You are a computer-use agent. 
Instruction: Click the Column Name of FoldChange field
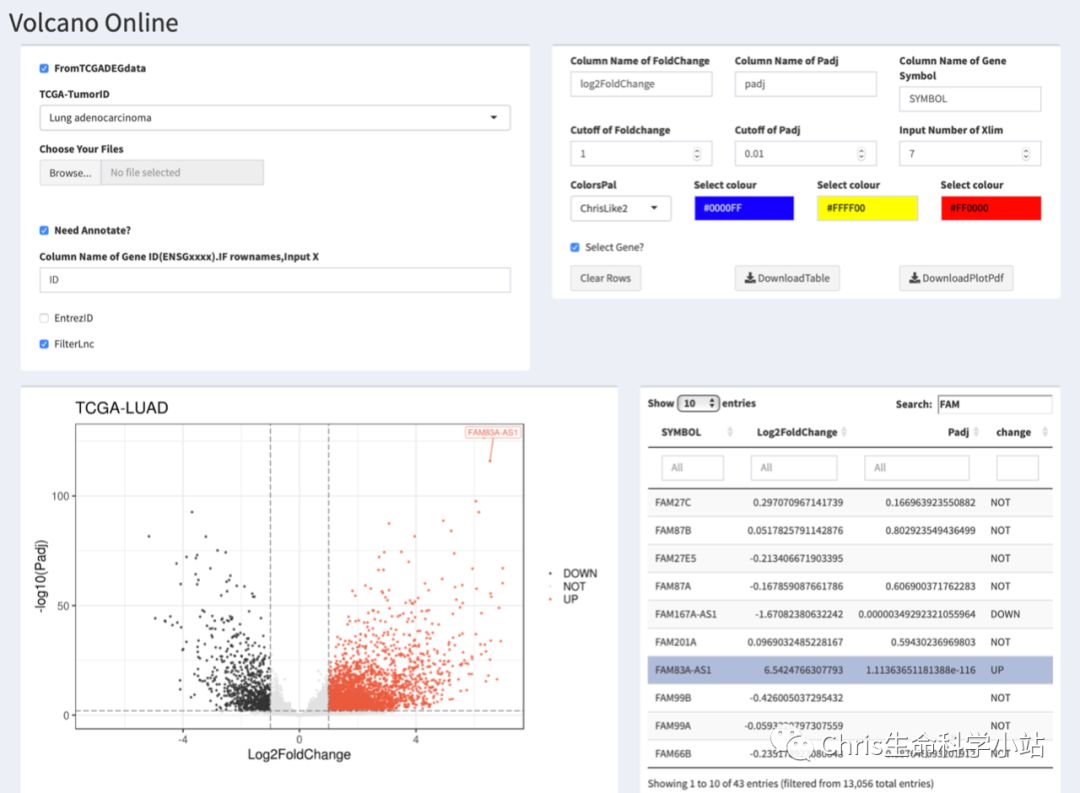(641, 84)
